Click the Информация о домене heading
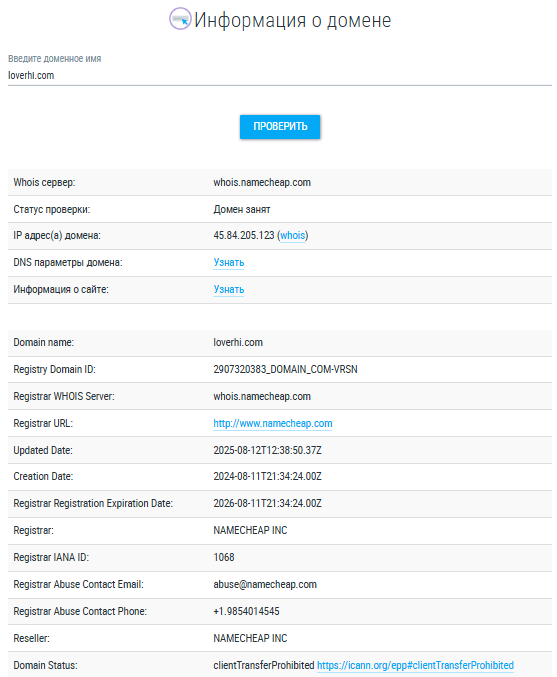Screen dimensions: 557x677 [x=293, y=20]
